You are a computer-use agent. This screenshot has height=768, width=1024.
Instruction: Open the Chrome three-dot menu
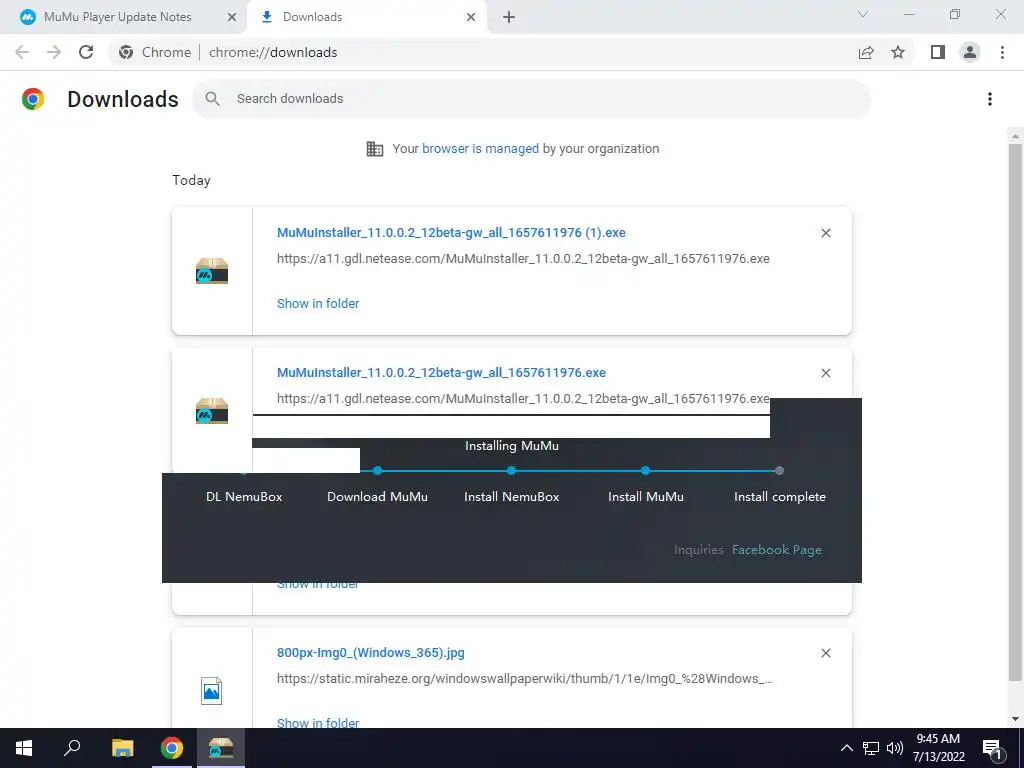click(1002, 52)
